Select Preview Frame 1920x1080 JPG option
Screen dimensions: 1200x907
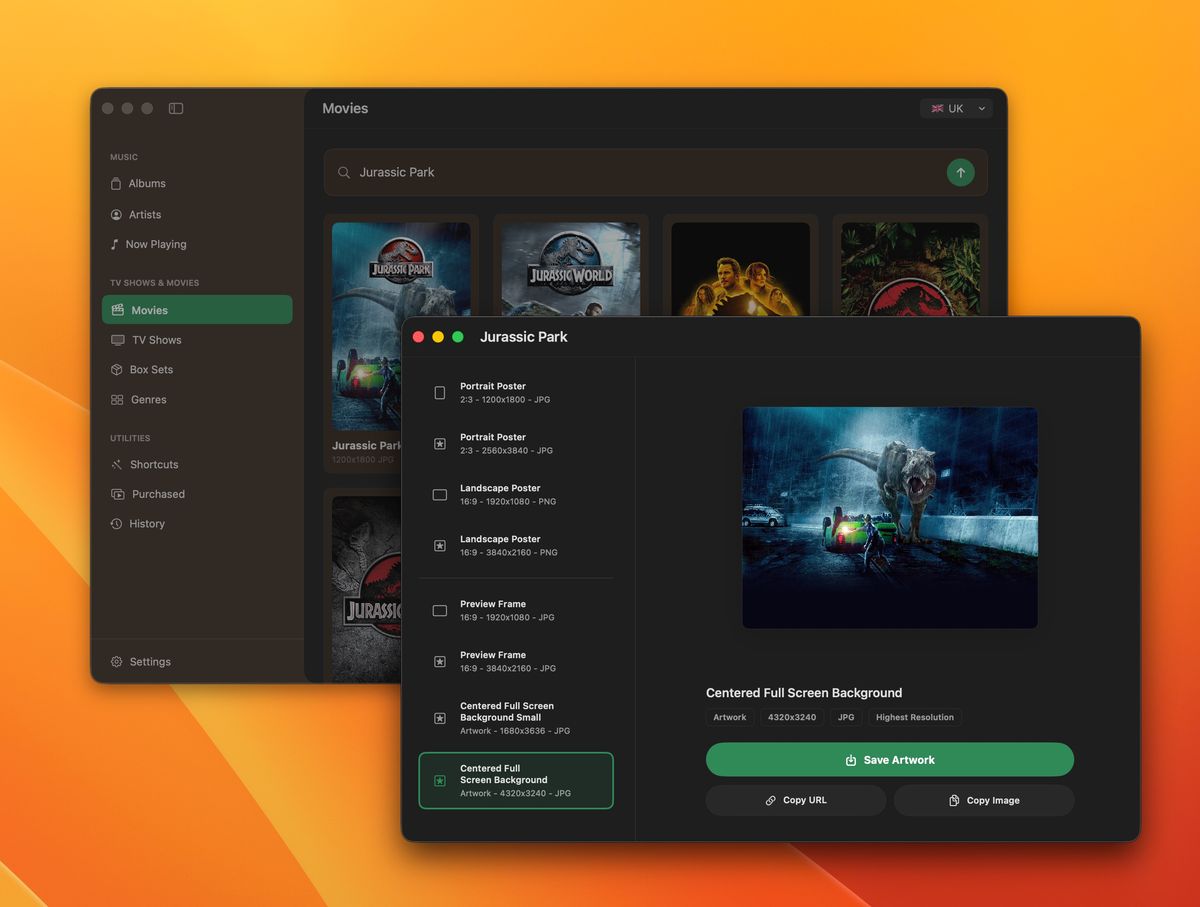pos(516,610)
